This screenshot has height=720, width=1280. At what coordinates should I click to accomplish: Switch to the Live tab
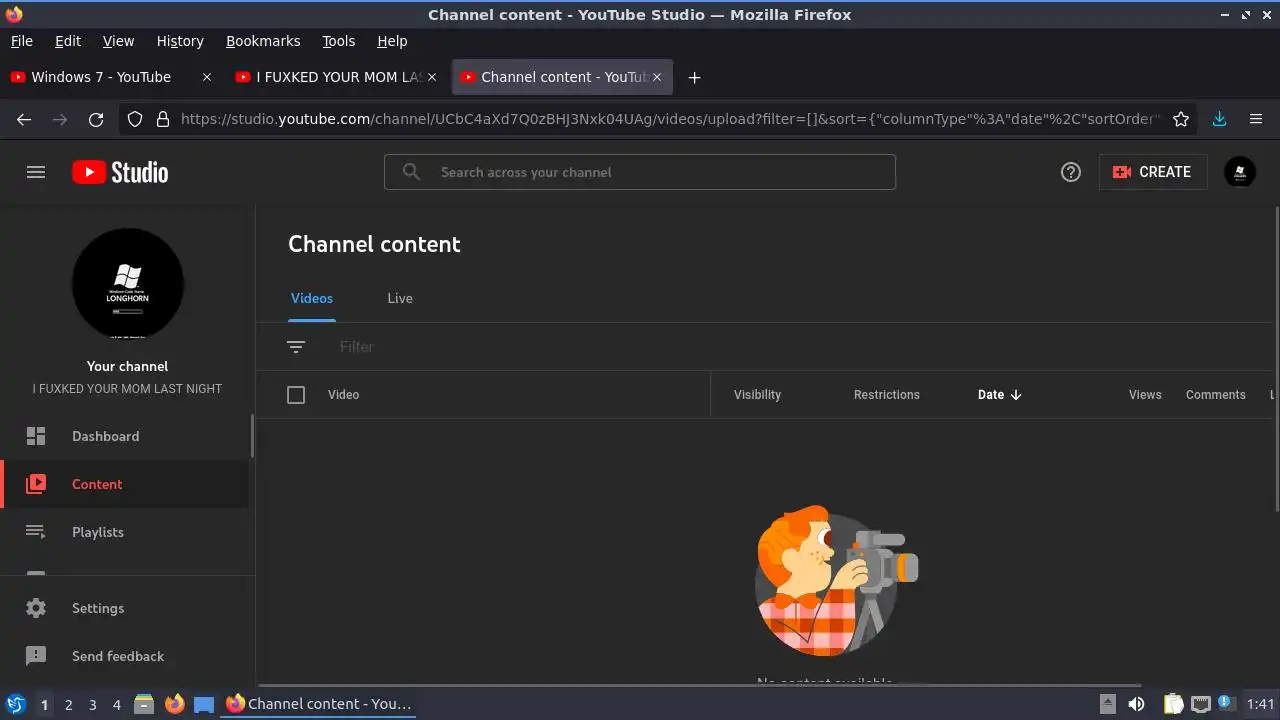pyautogui.click(x=400, y=298)
